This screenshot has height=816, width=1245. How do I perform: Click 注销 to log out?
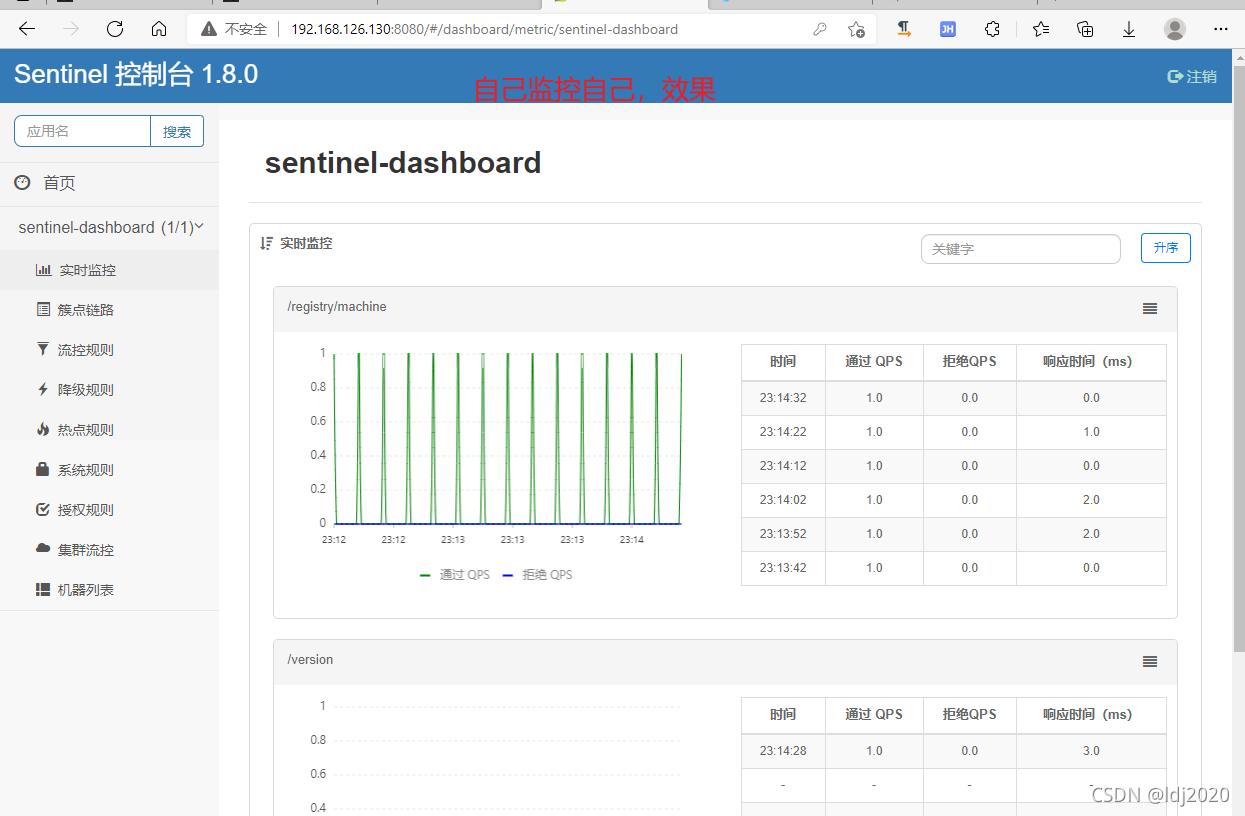pos(1192,76)
